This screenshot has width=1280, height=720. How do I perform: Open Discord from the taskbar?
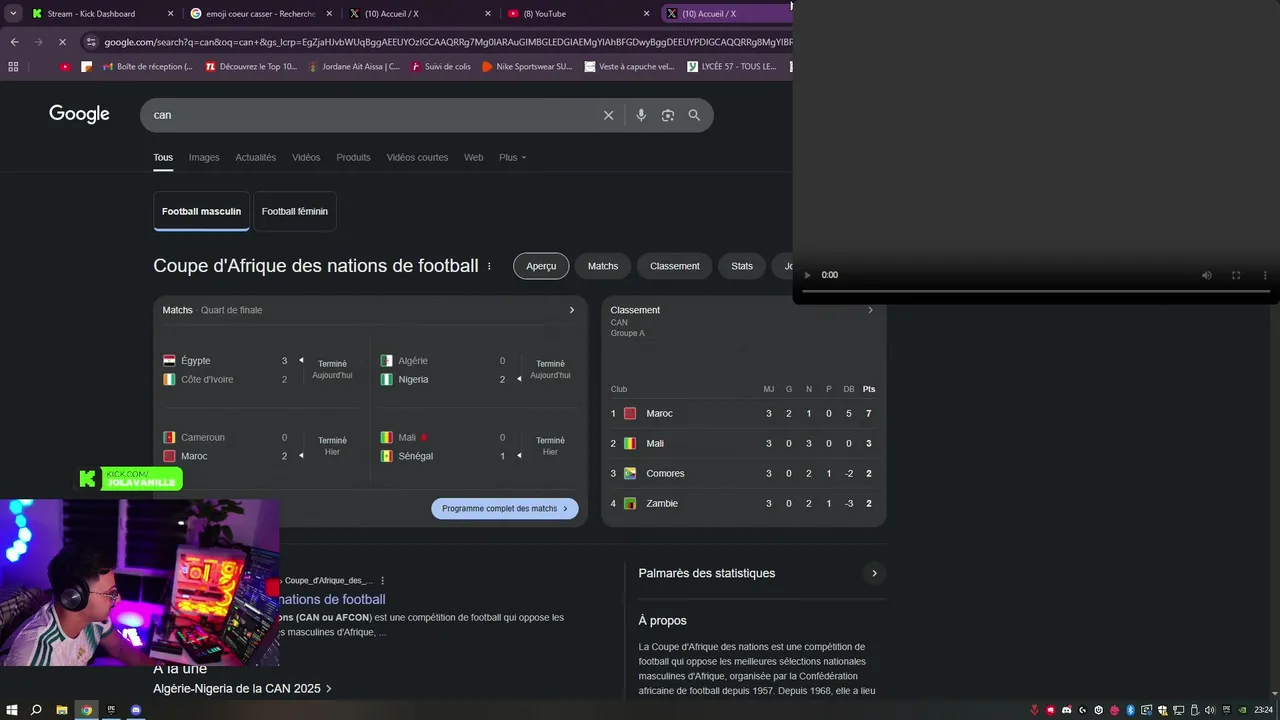tap(137, 710)
